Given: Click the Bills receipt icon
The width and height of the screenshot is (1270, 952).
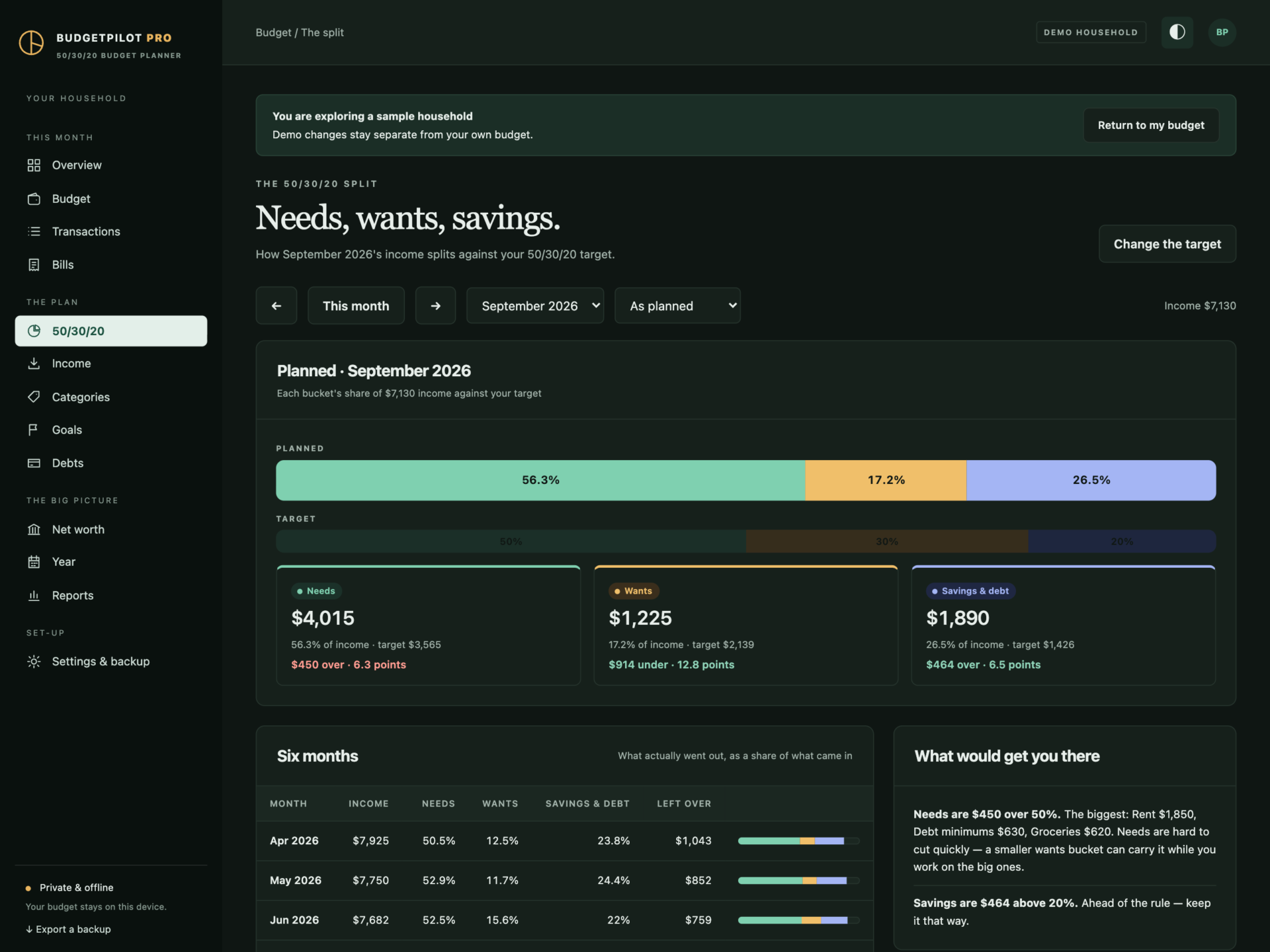Looking at the screenshot, I should pyautogui.click(x=34, y=264).
